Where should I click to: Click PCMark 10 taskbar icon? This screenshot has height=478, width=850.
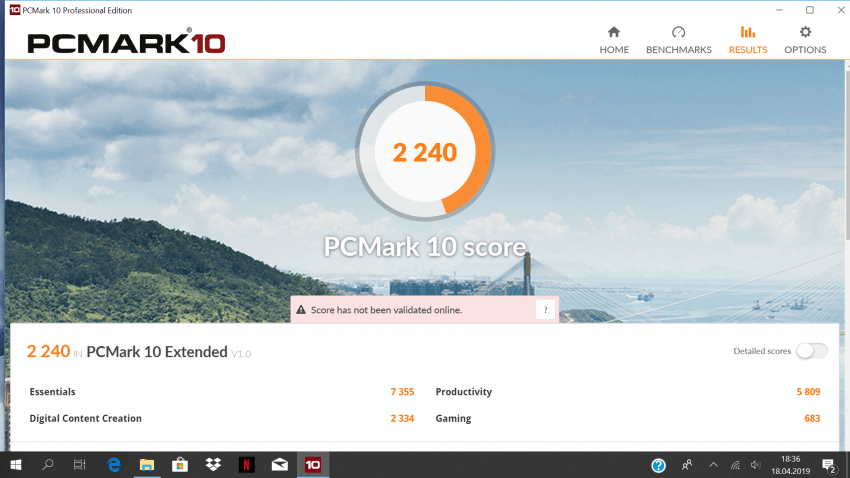click(313, 465)
